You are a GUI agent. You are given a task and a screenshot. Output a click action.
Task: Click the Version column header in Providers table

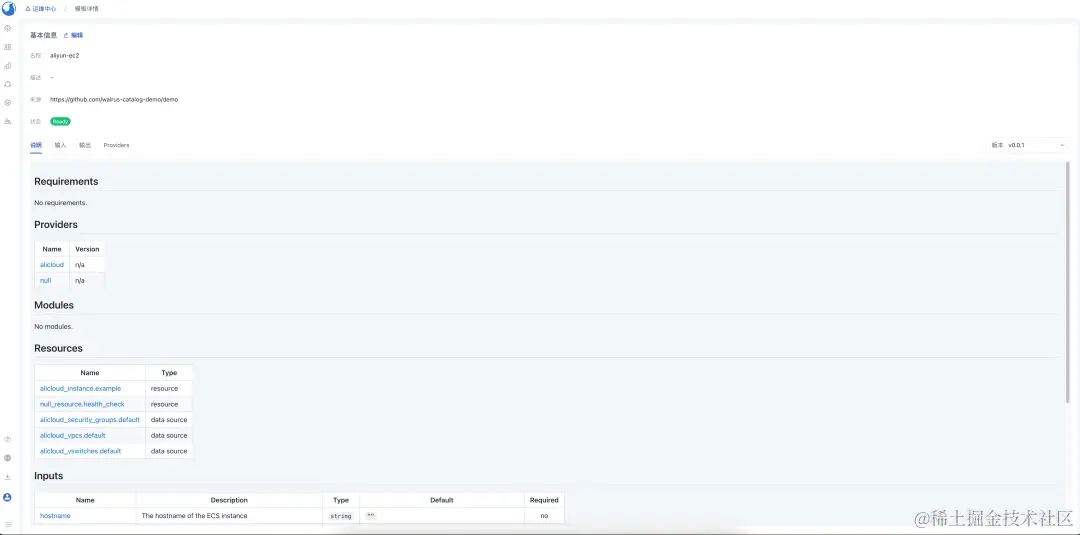87,249
